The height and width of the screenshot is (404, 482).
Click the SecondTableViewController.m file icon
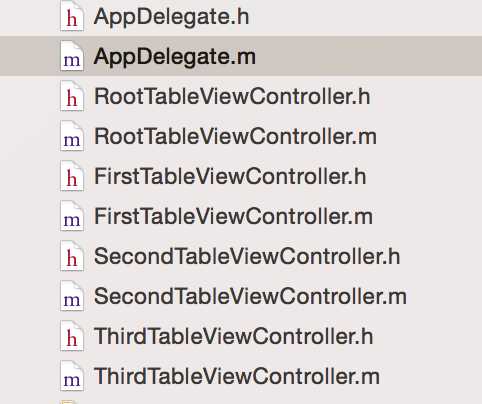[x=72, y=296]
